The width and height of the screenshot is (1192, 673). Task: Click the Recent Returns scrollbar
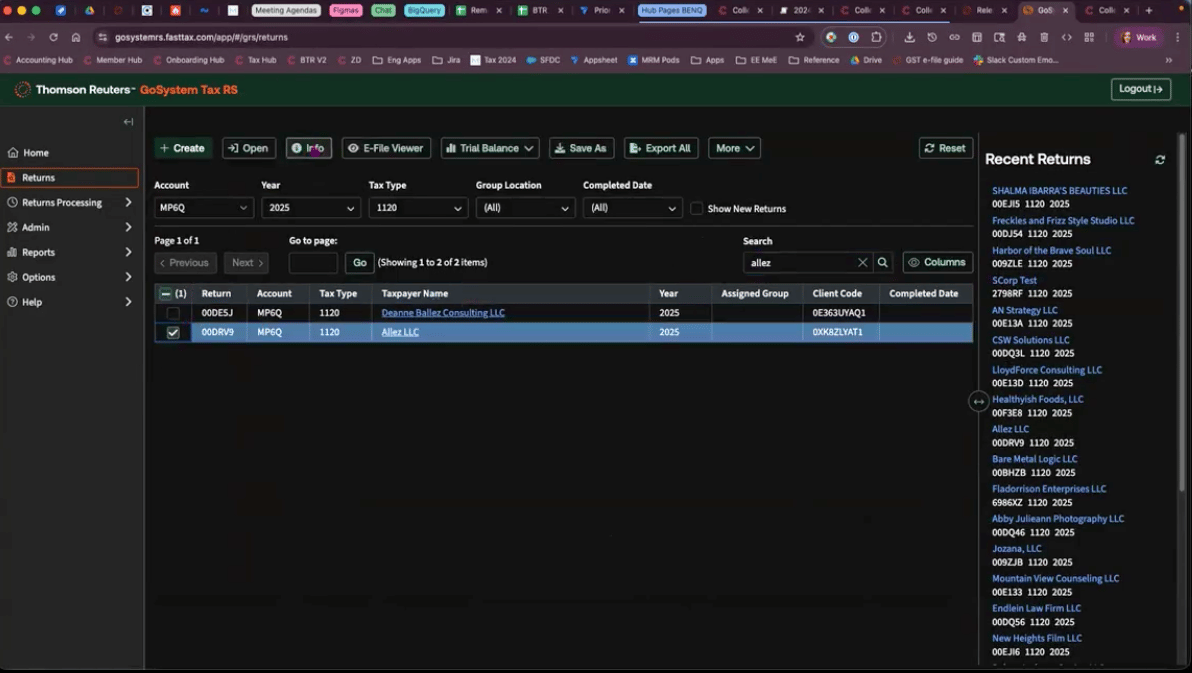click(x=1181, y=312)
